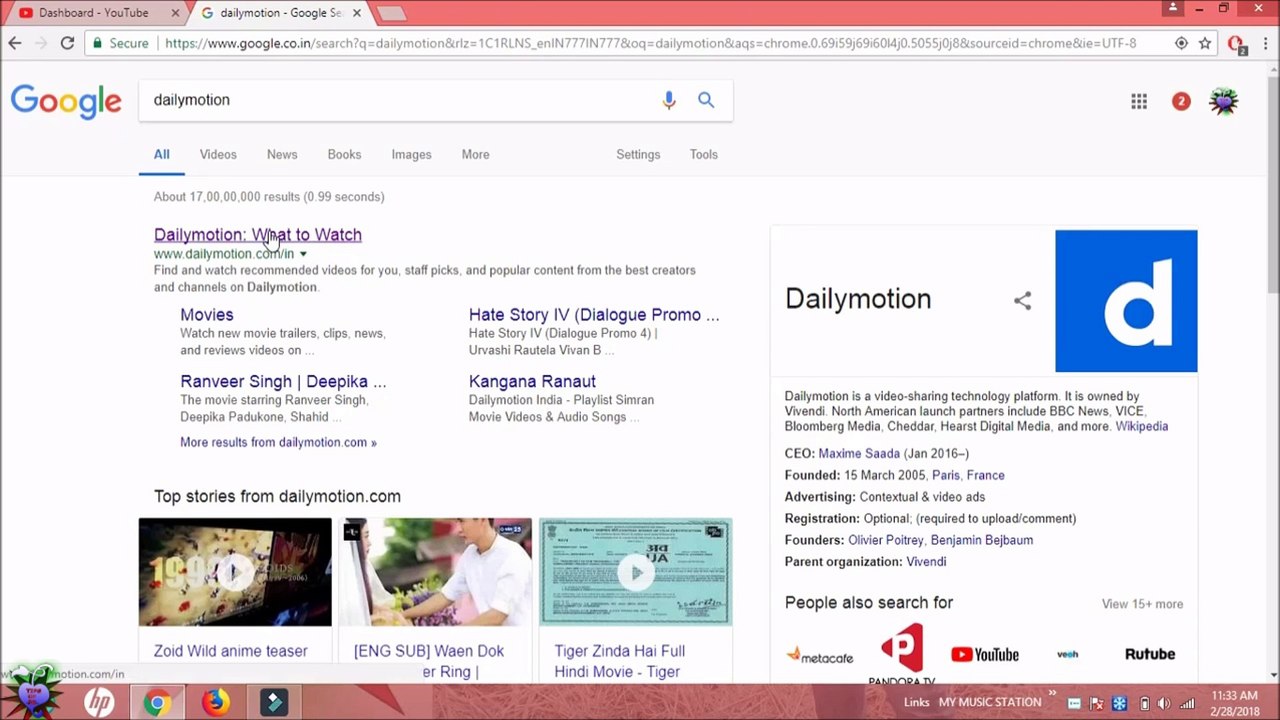This screenshot has width=1280, height=720.
Task: Open search Tools options
Action: (x=703, y=154)
